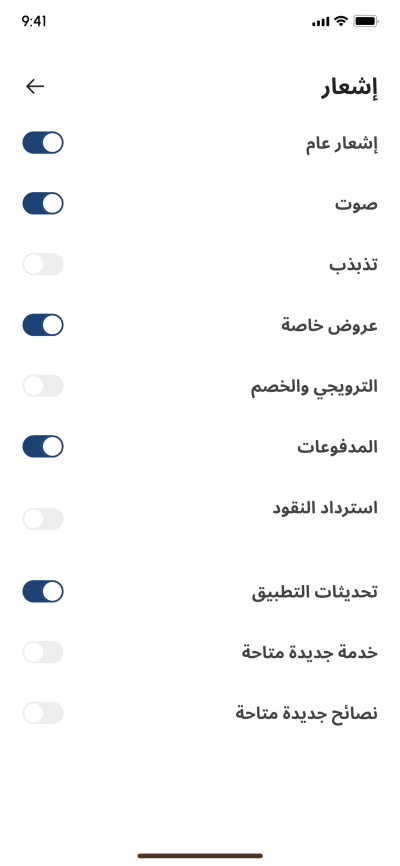Tap the صوت setting label
The height and width of the screenshot is (866, 400).
pos(356,204)
